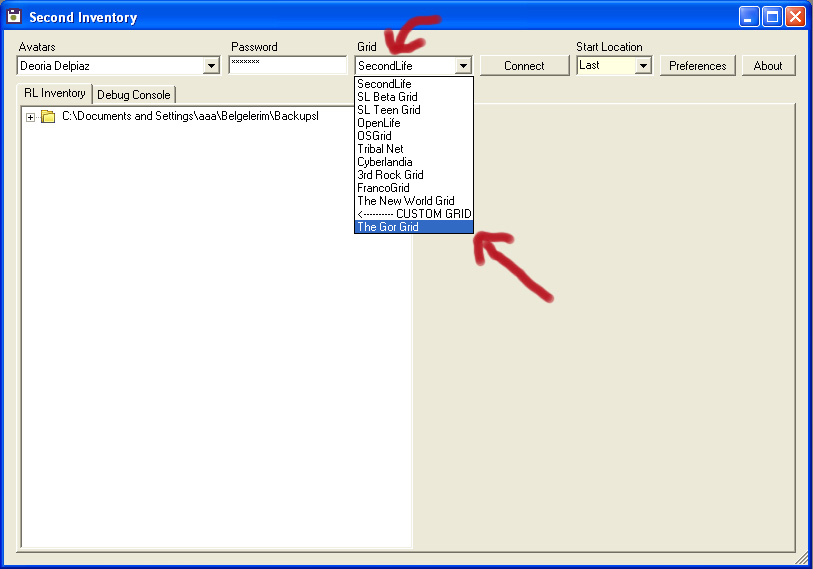Click the Backups folder icon
The image size is (813, 569).
48,116
